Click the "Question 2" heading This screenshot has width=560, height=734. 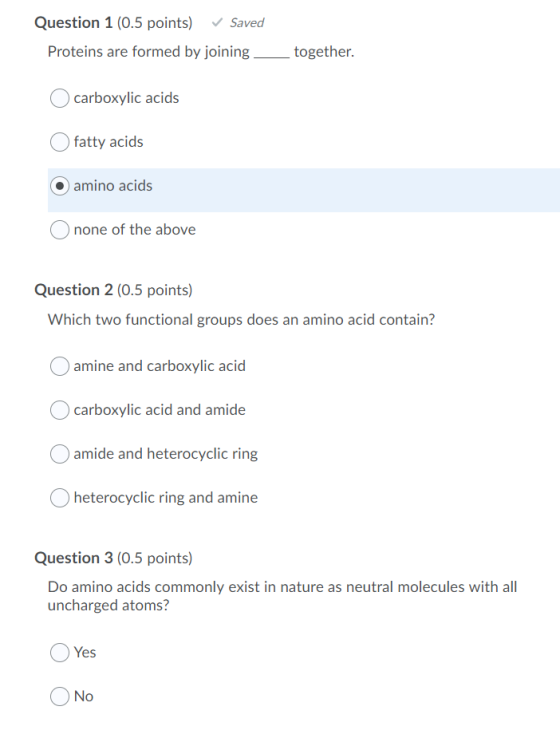pyautogui.click(x=74, y=290)
